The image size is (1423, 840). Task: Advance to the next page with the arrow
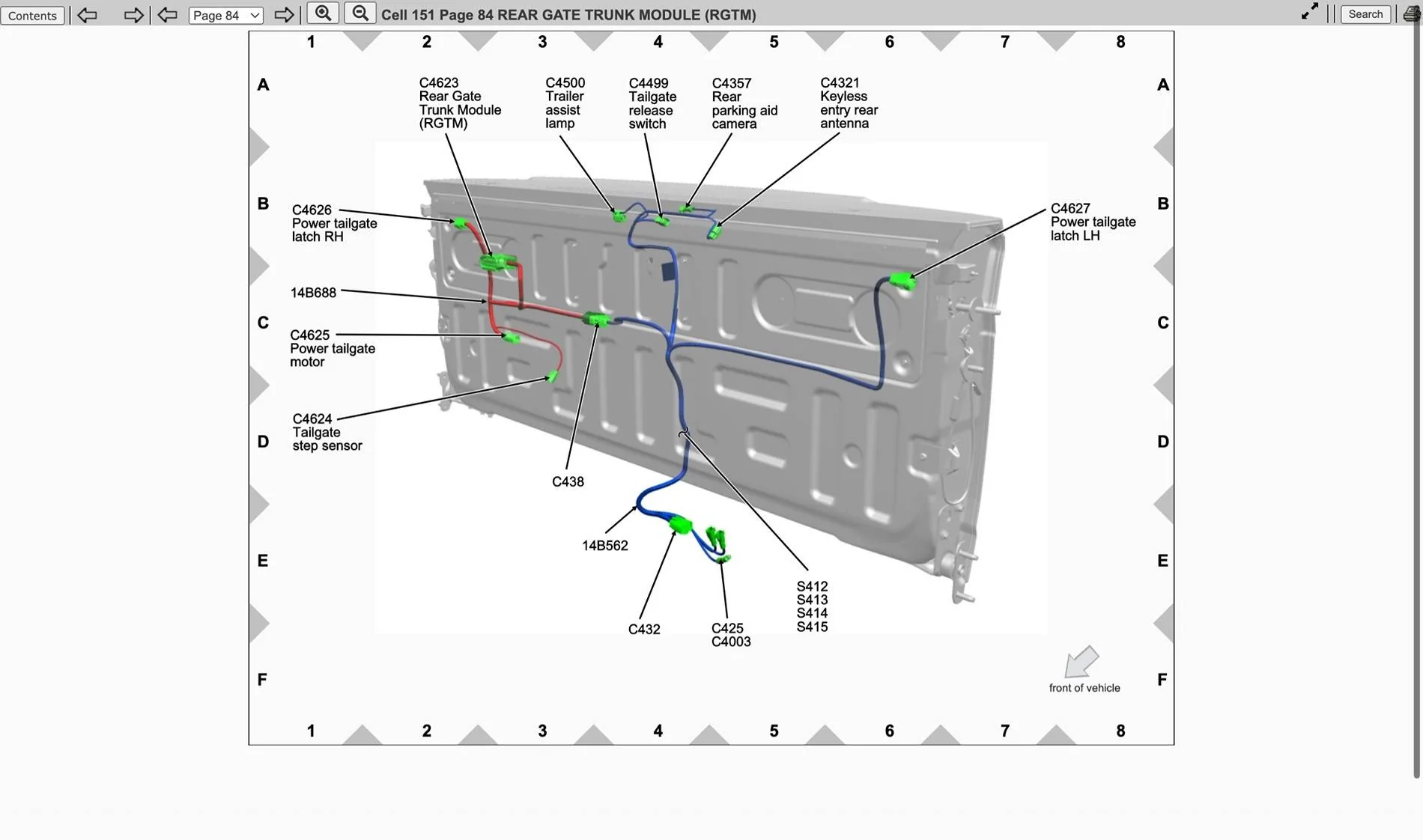point(284,13)
